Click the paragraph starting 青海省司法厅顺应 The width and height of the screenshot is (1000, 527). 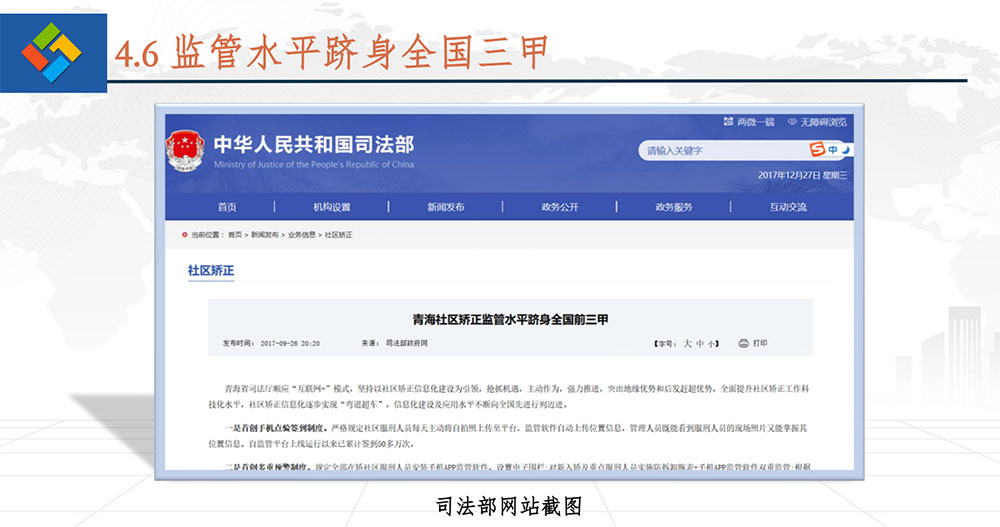click(x=509, y=396)
